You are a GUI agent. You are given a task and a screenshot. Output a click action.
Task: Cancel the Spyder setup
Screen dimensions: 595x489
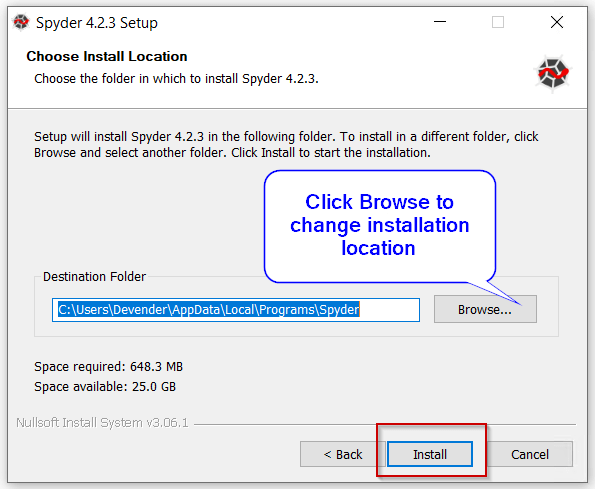click(x=530, y=454)
